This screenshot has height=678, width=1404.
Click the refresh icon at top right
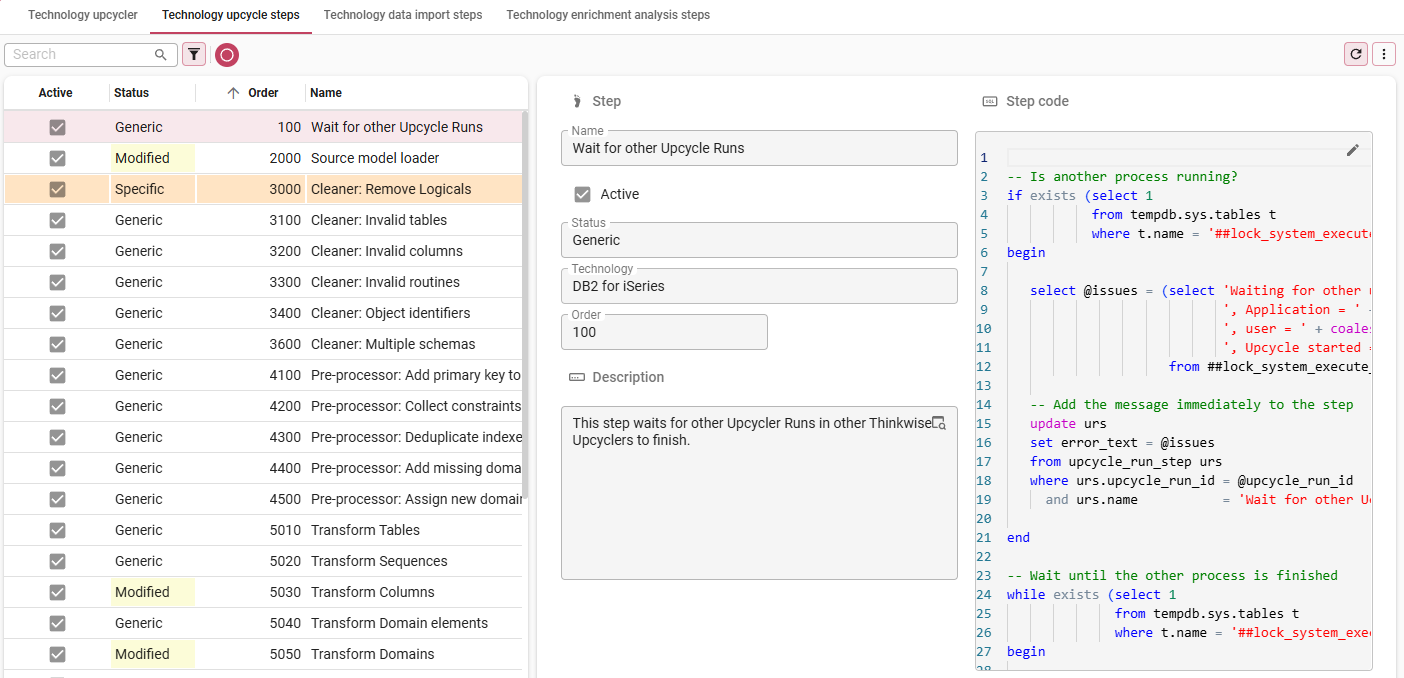coord(1356,54)
